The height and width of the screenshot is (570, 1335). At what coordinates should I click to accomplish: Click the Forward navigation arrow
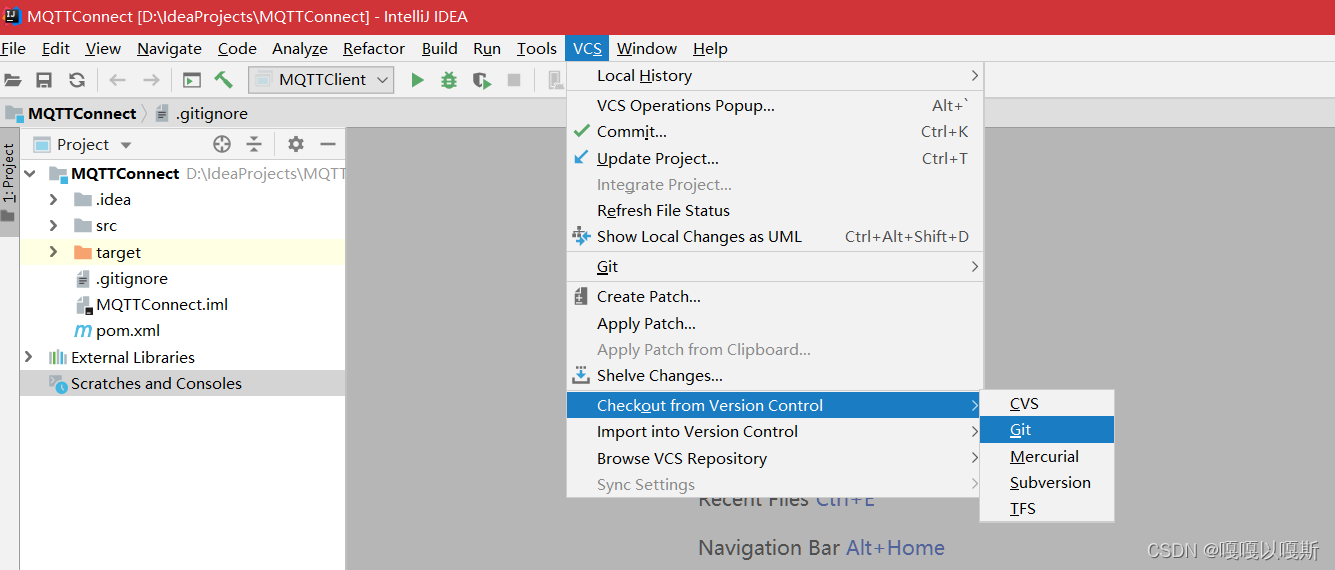[x=151, y=80]
